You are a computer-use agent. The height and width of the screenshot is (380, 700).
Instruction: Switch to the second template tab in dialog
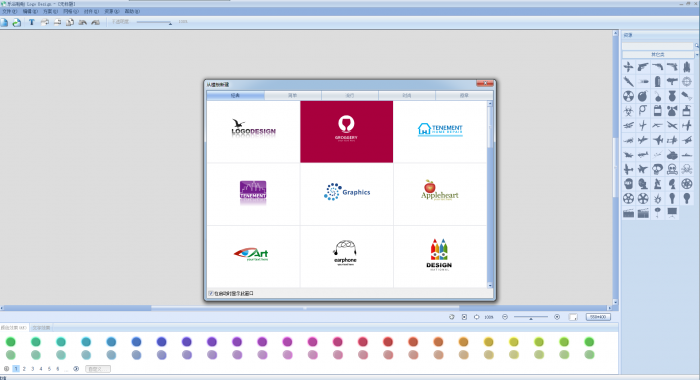(292, 96)
